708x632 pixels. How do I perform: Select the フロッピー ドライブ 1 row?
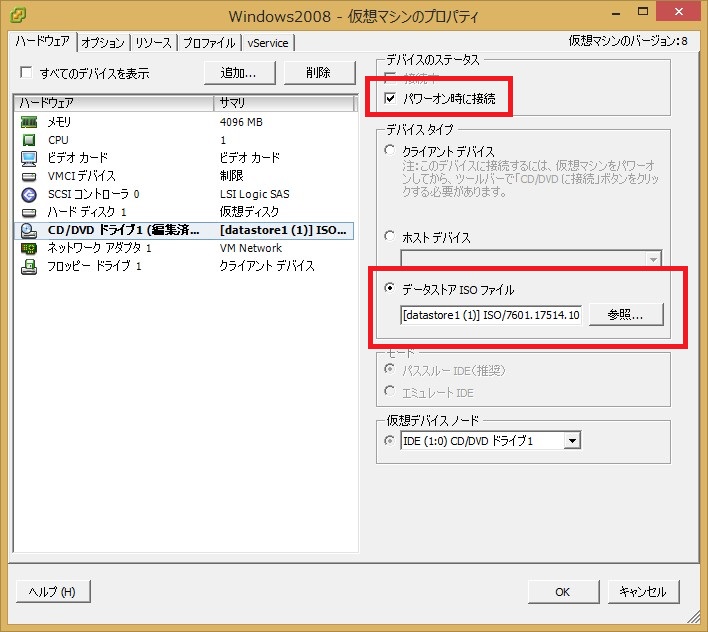pos(184,266)
